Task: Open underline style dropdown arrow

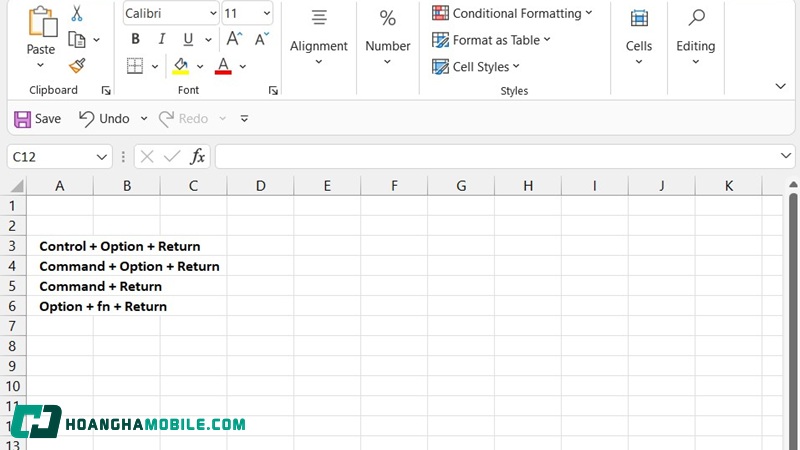Action: (x=208, y=39)
